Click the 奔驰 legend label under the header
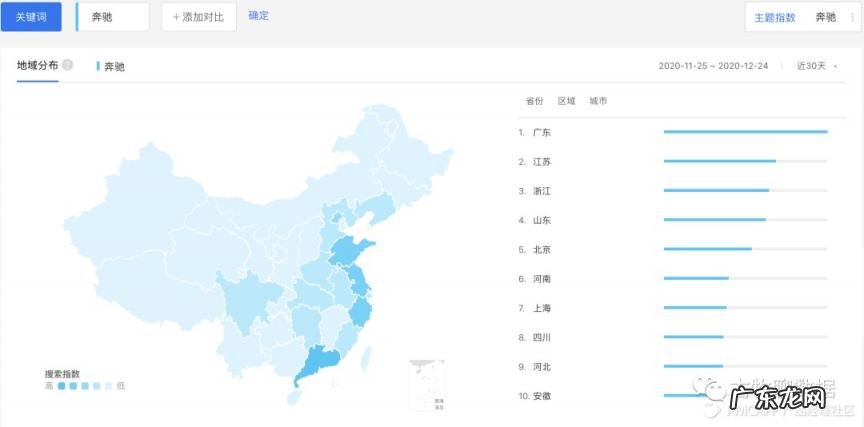 (114, 67)
